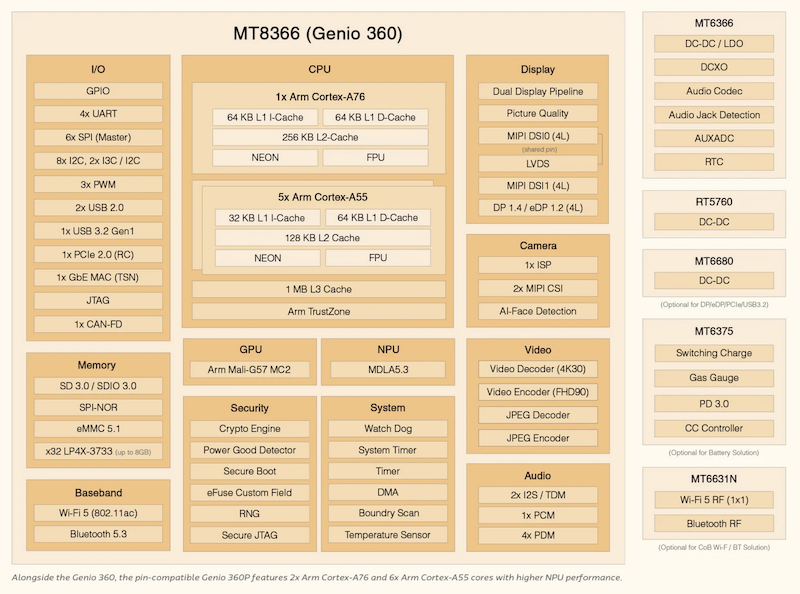Click the Bluetooth 5.3 baseband box
This screenshot has height=594, width=800.
[98, 535]
